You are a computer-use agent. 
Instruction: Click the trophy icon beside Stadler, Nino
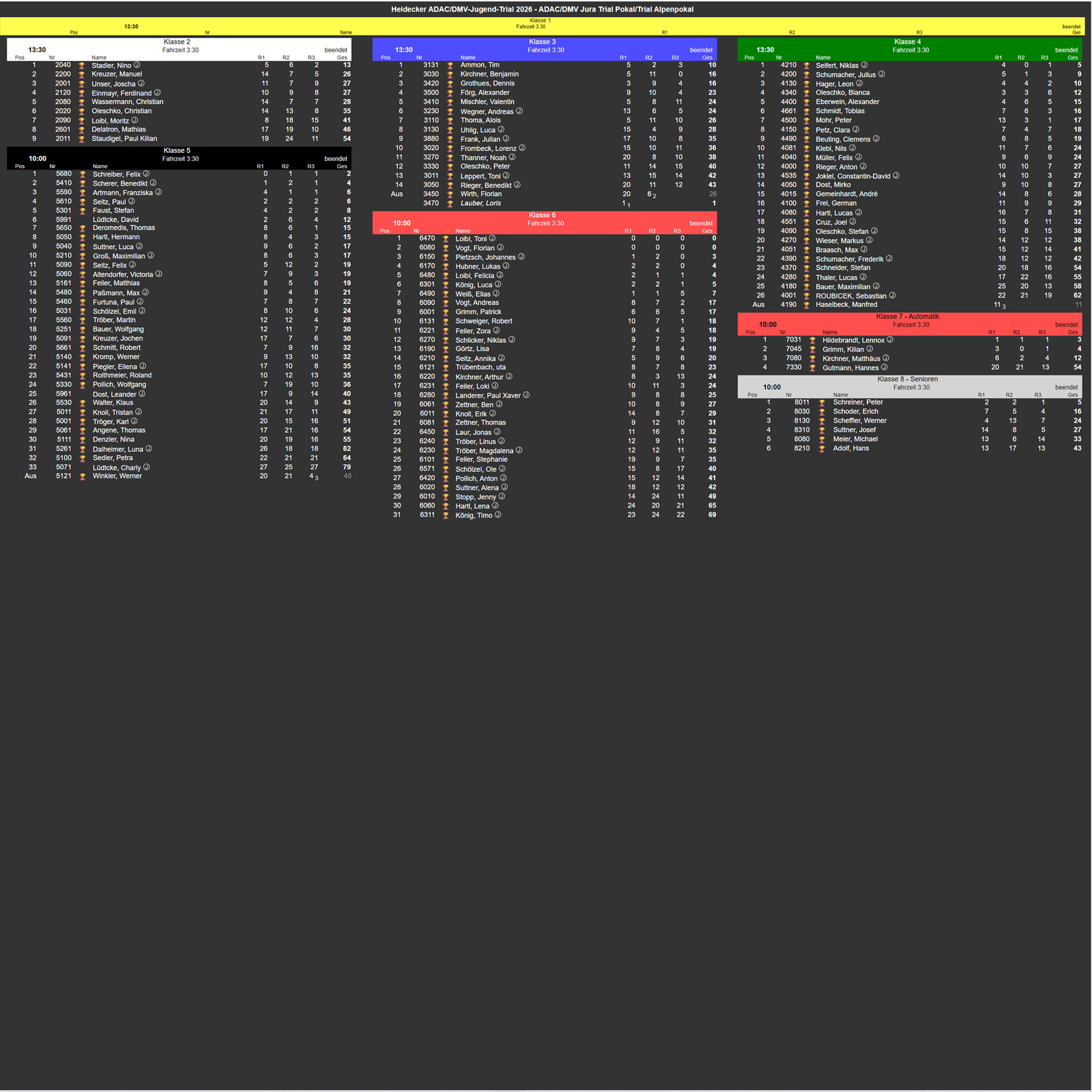pos(82,66)
